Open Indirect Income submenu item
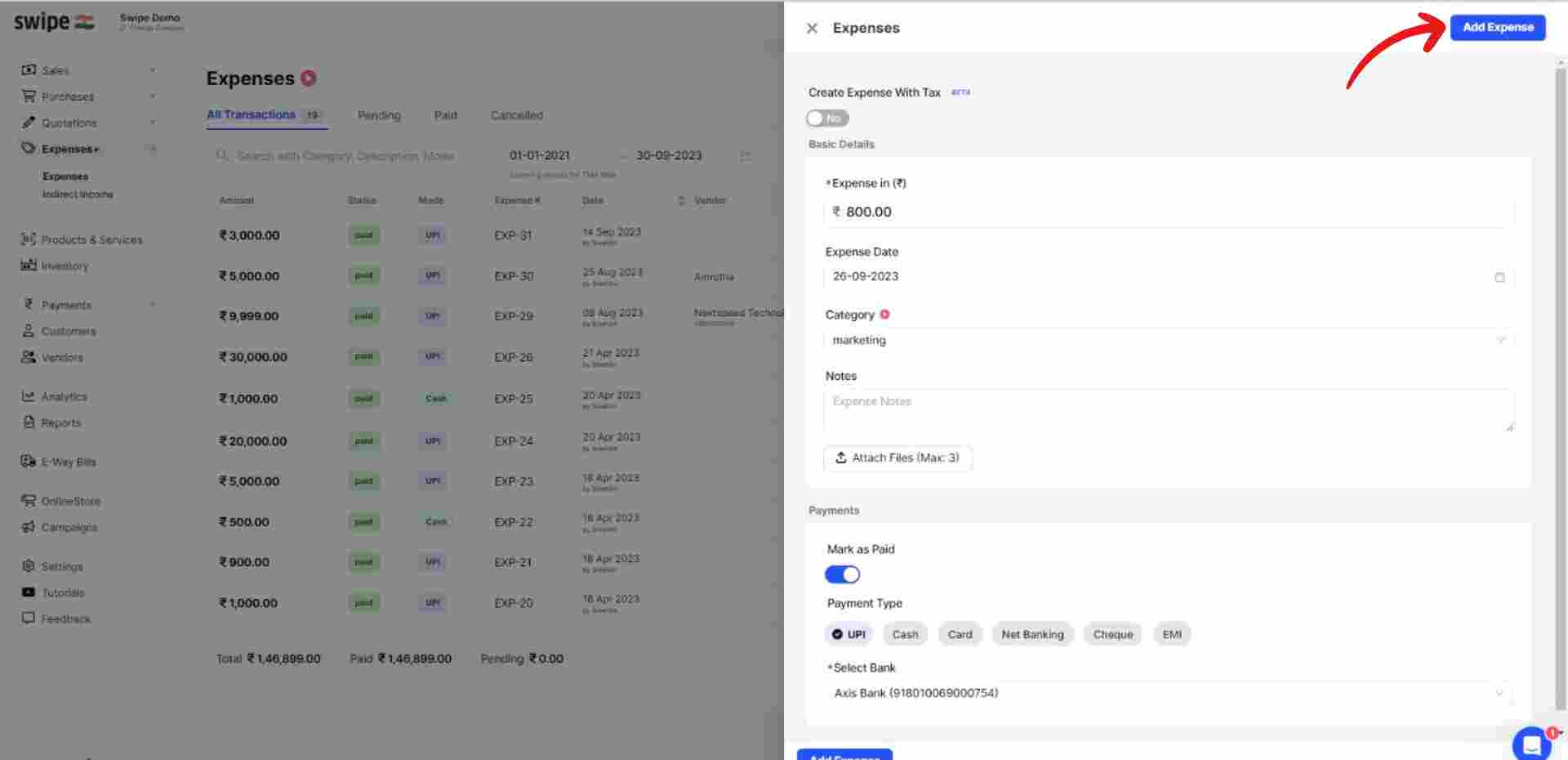Image resolution: width=1568 pixels, height=760 pixels. tap(78, 194)
